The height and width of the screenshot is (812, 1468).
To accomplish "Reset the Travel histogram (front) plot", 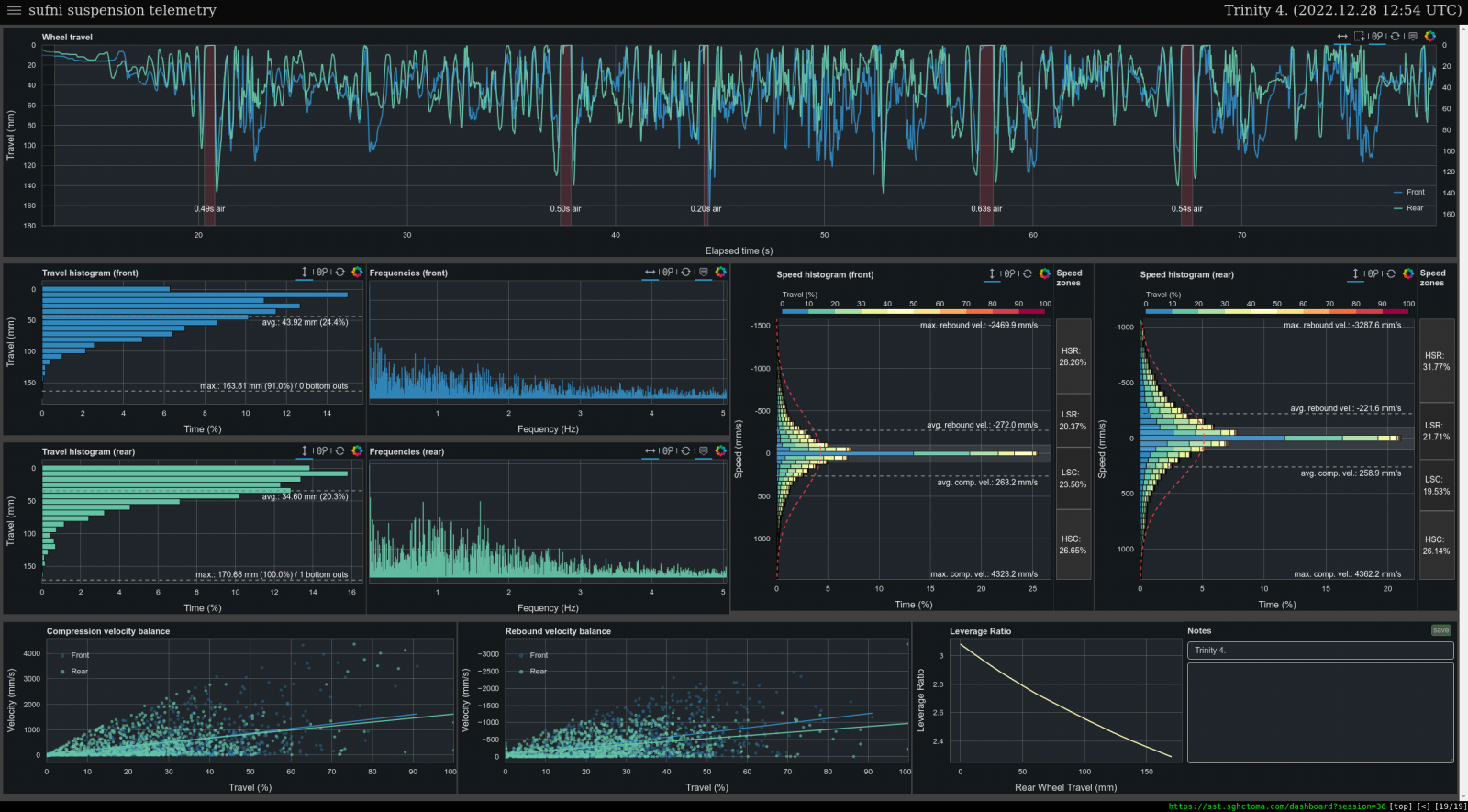I will click(339, 273).
